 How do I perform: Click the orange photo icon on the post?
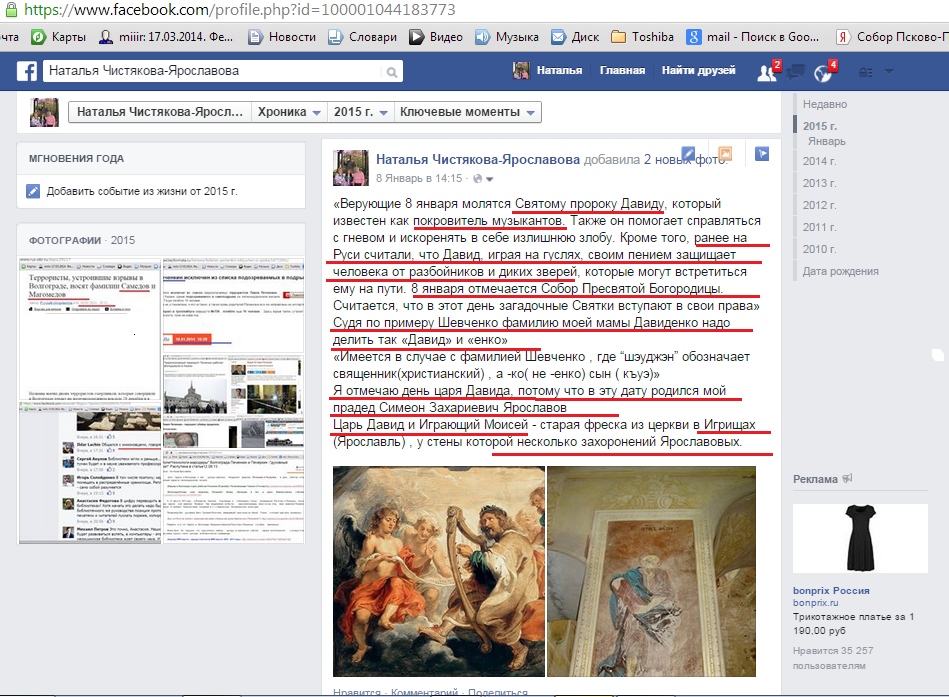tap(724, 154)
